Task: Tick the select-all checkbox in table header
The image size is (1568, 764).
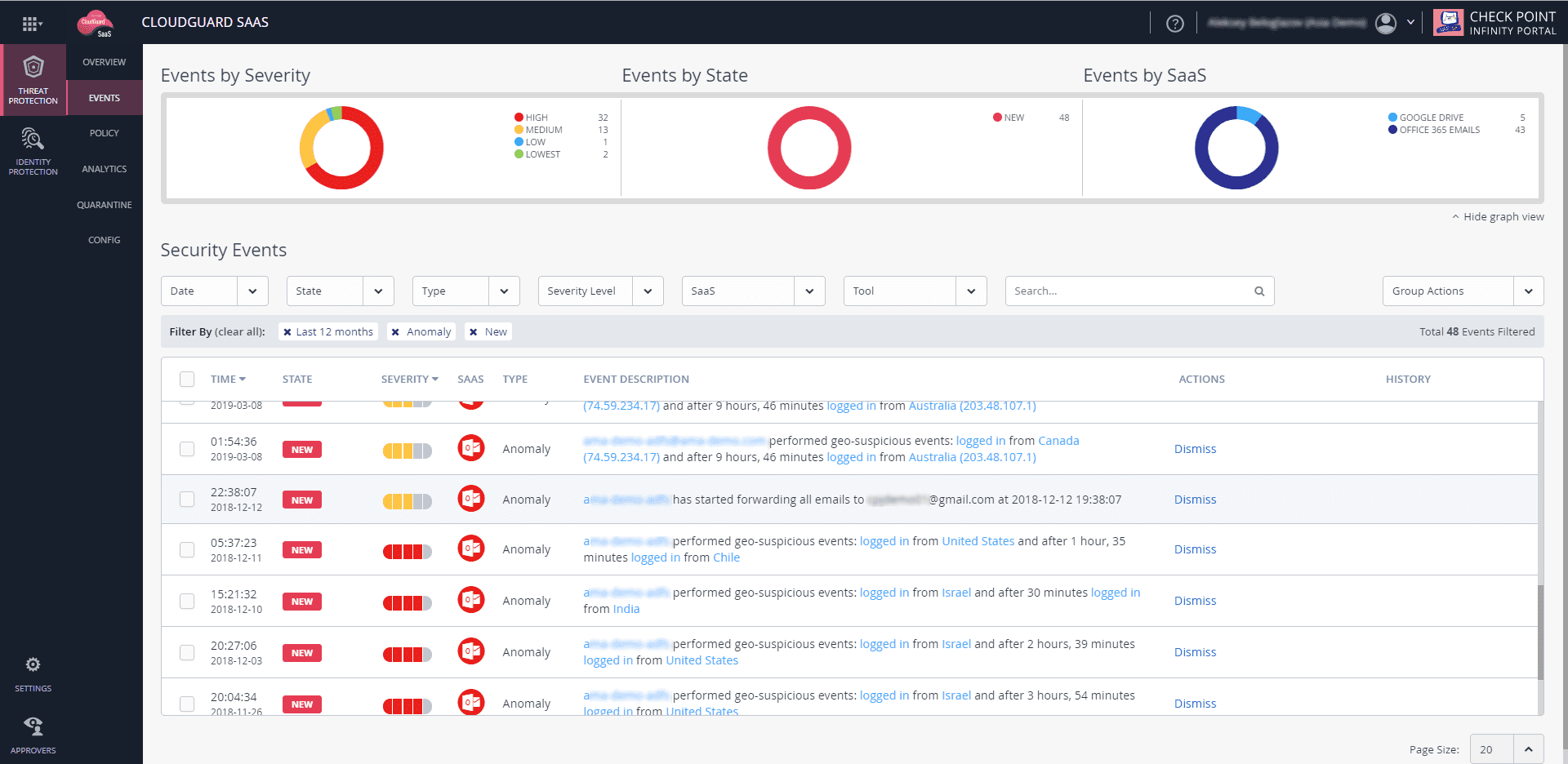Action: [x=187, y=379]
